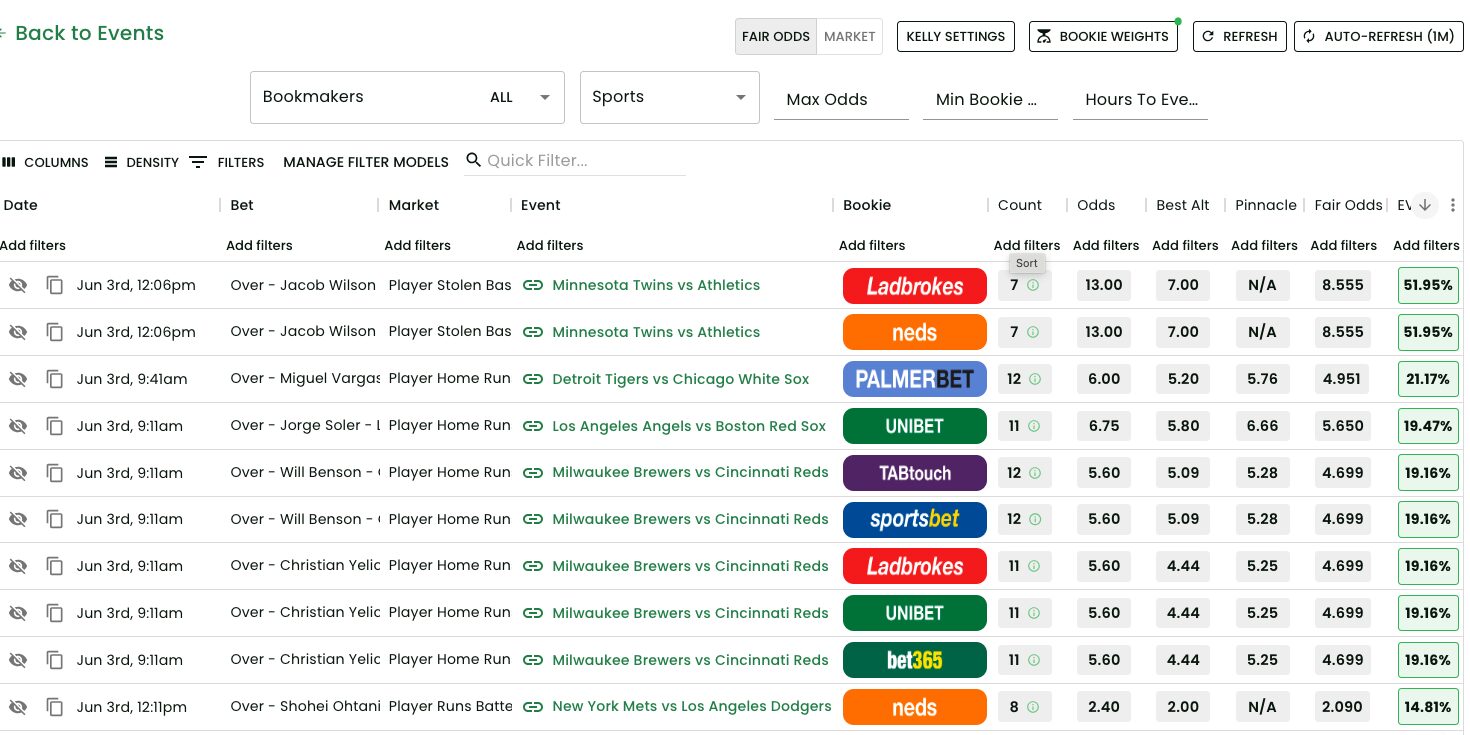Add filters under Pinnacle column
The image size is (1470, 735).
(1264, 245)
